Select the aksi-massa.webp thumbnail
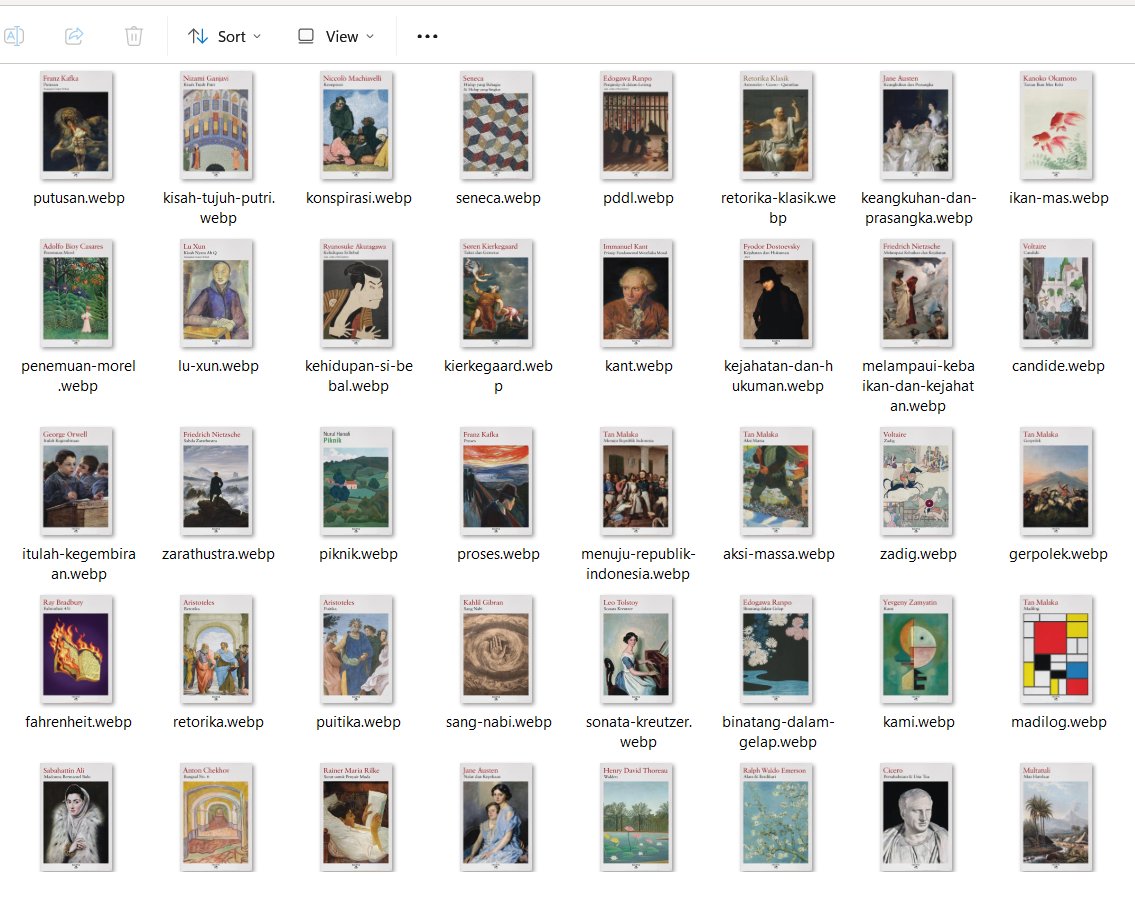The width and height of the screenshot is (1135, 903). [778, 482]
